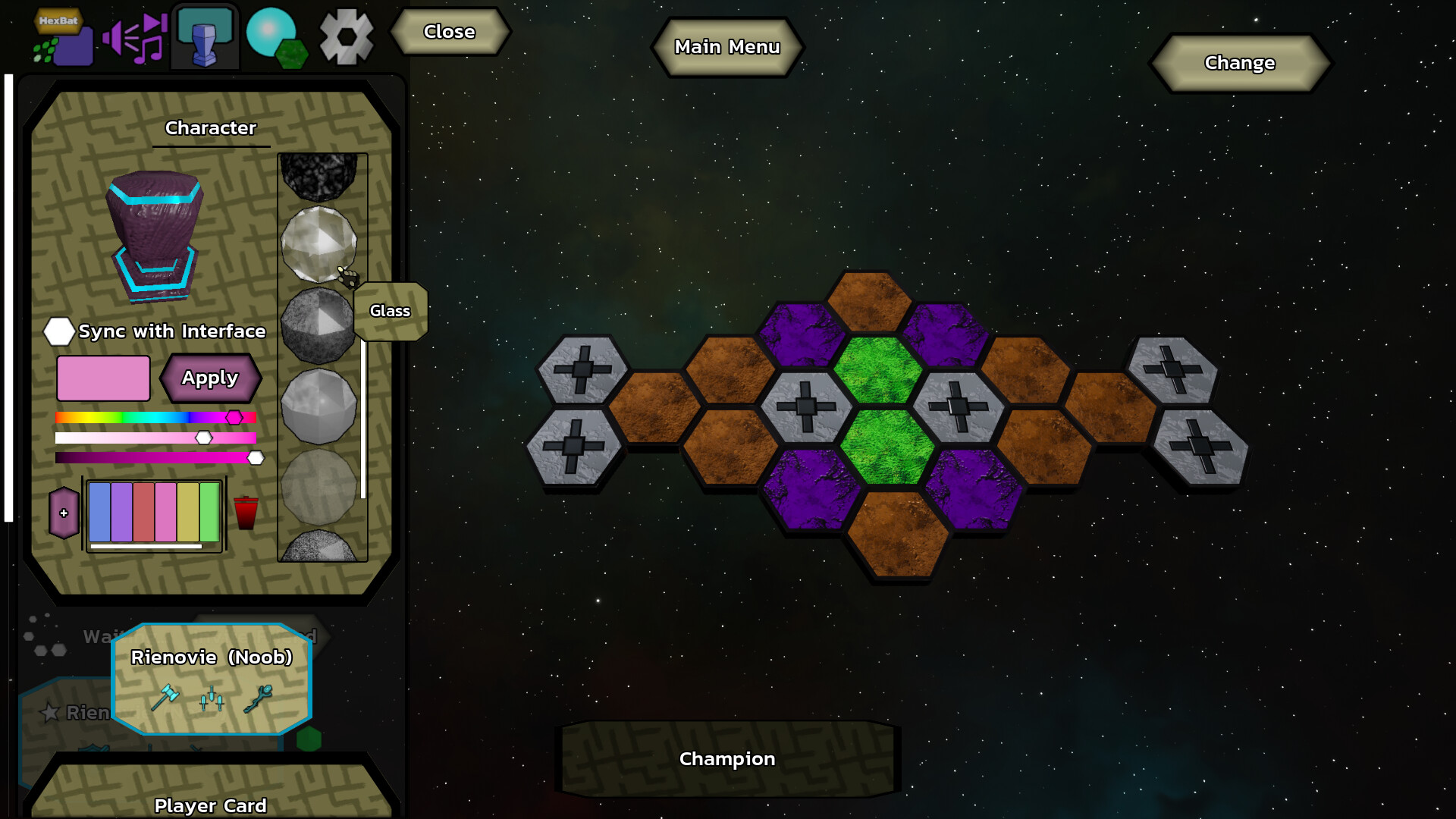Screen dimensions: 1456x819
Task: Click the Change button
Action: tap(1239, 62)
